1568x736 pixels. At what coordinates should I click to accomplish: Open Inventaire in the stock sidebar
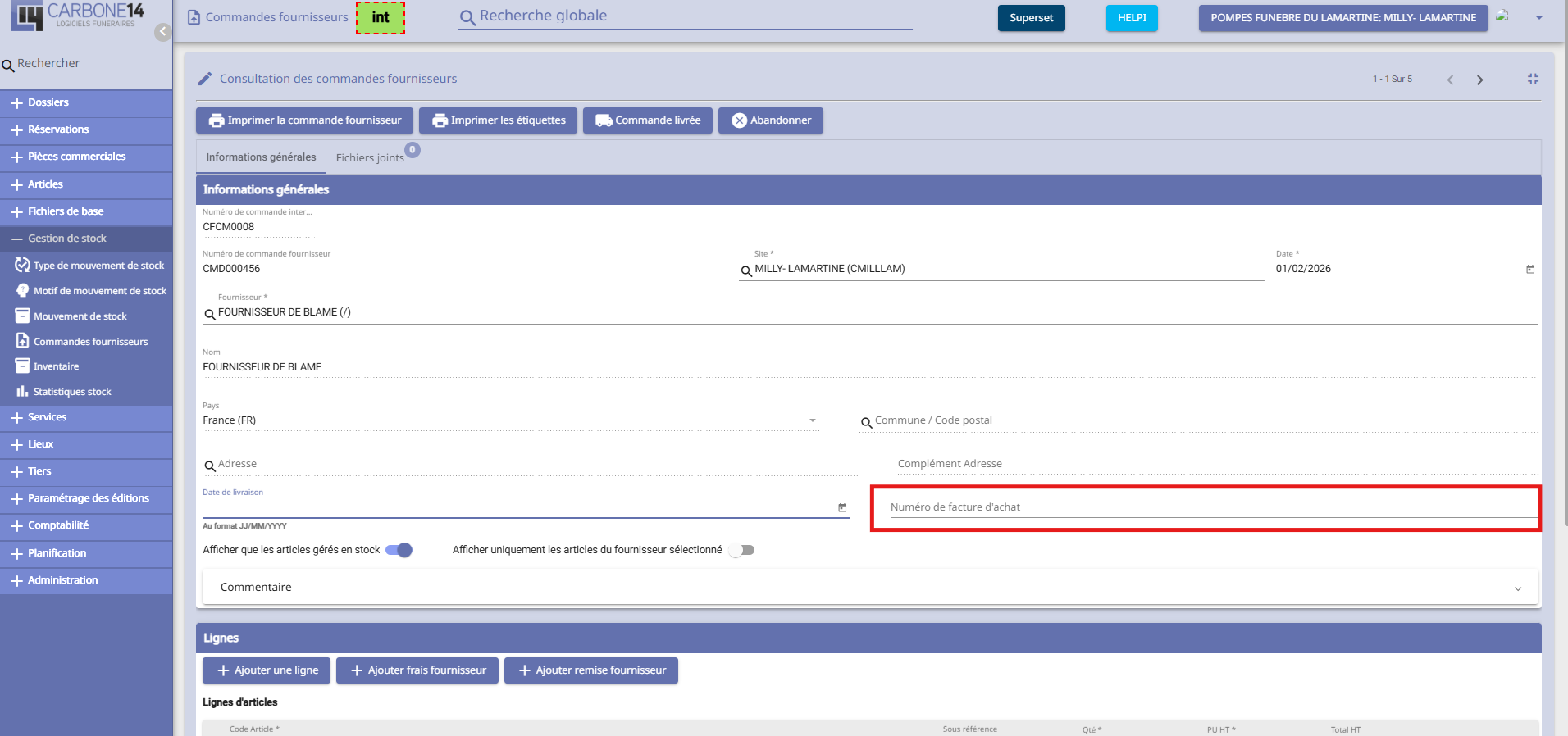point(56,366)
